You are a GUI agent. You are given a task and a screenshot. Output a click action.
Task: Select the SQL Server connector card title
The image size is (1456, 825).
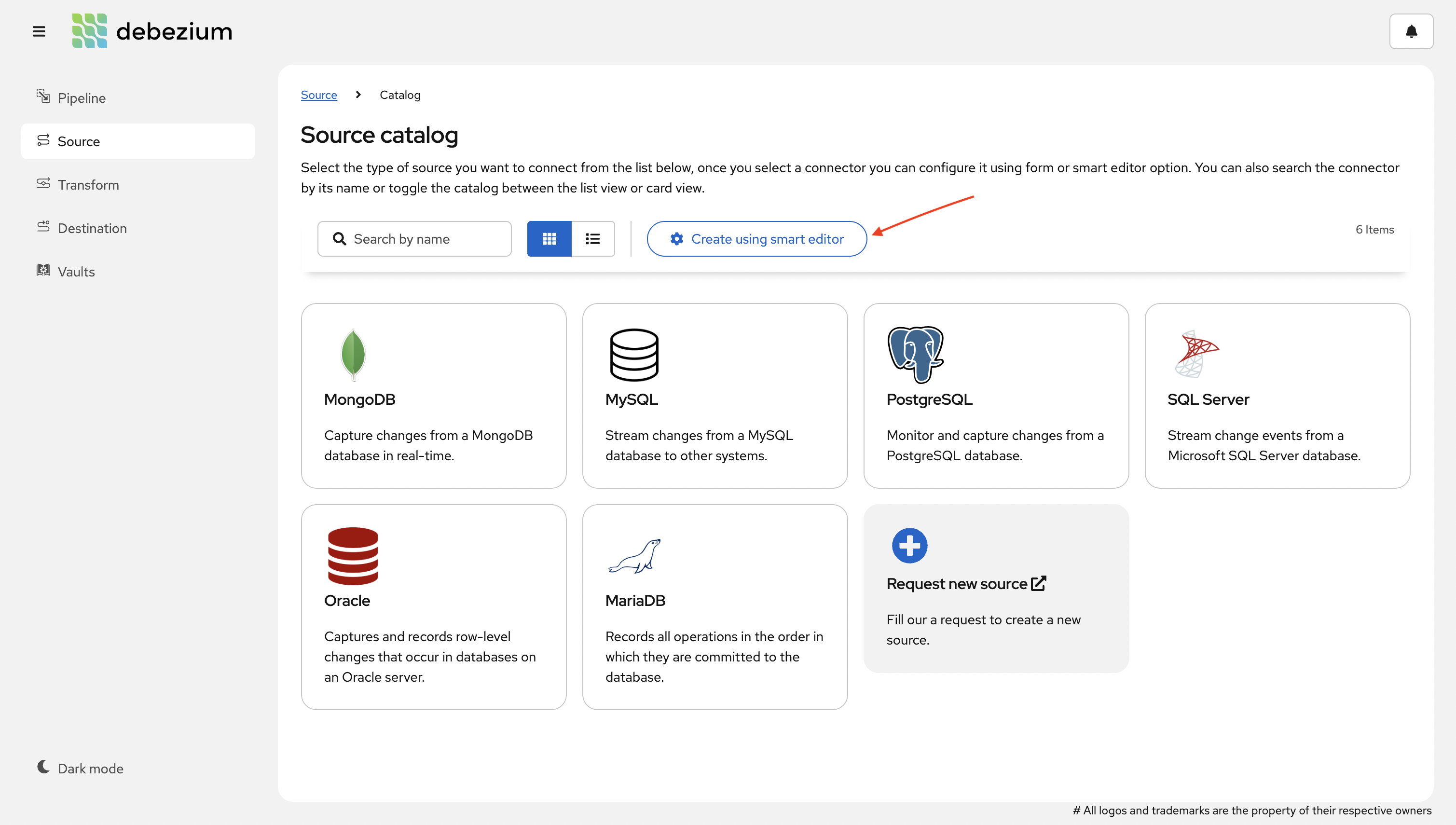(1208, 399)
